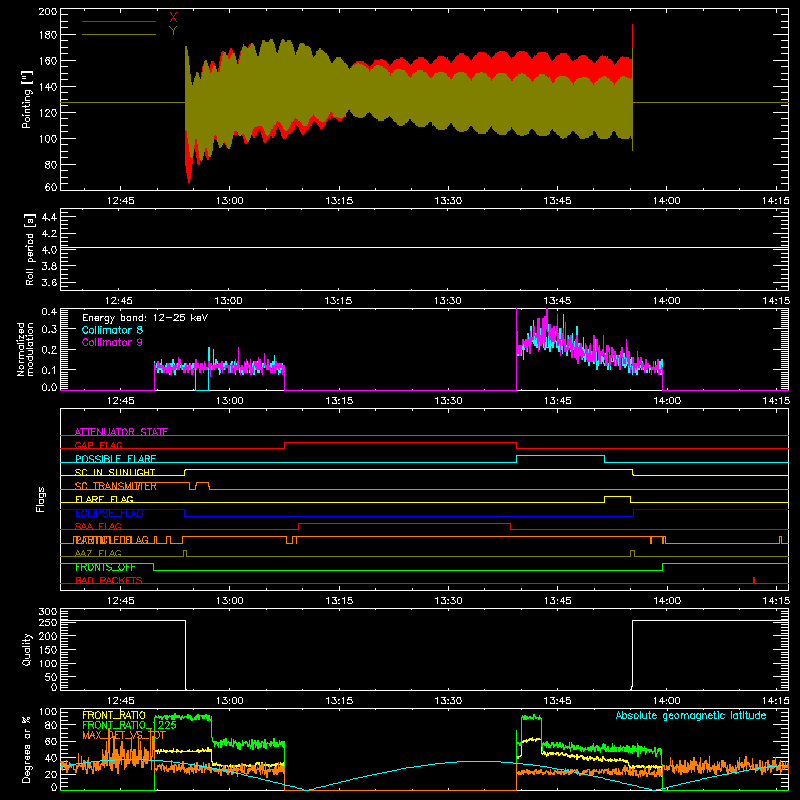Click the red X legend line
Viewport: 800px width, 800px height.
point(119,21)
